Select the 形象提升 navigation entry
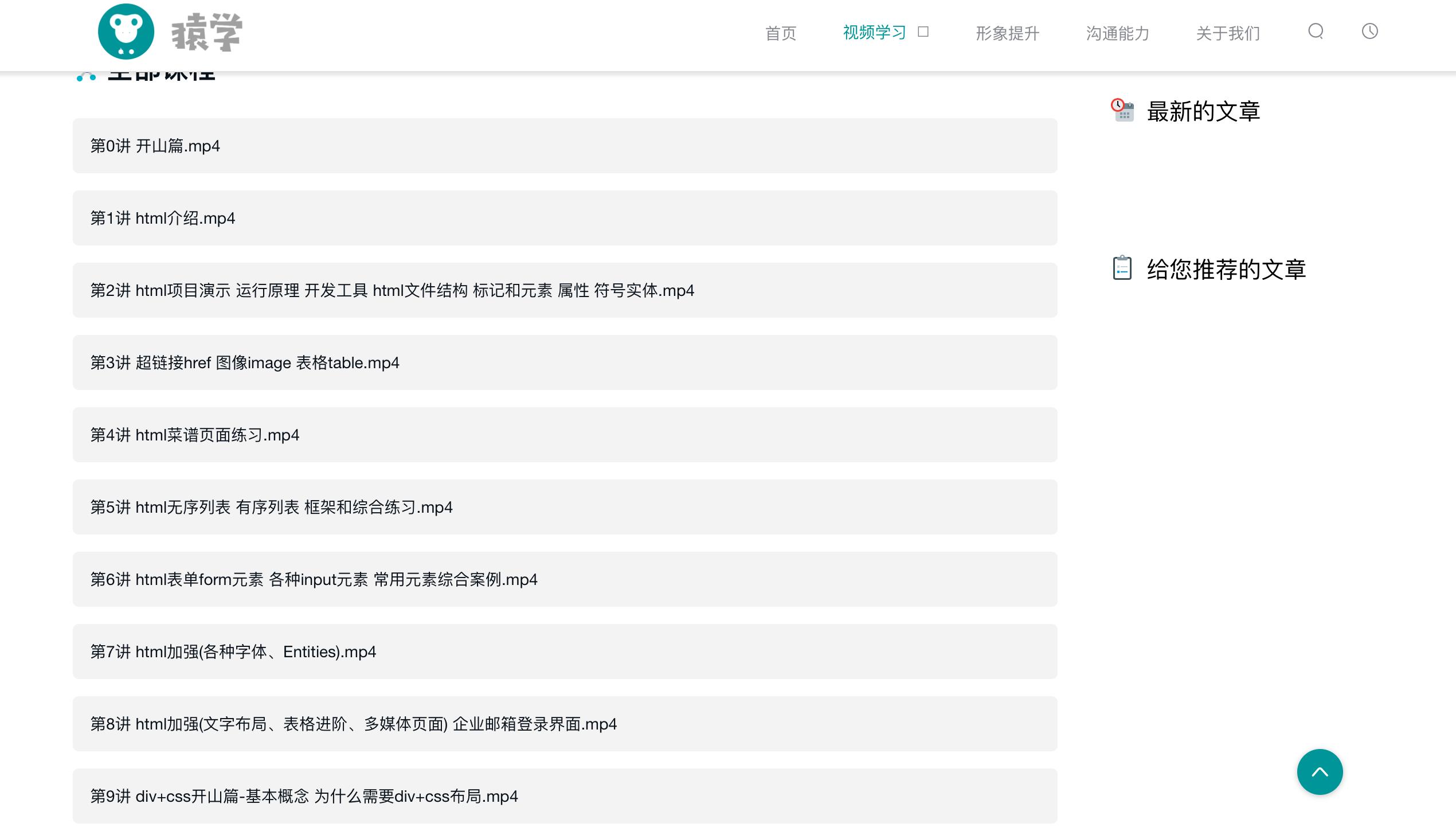 [1007, 33]
